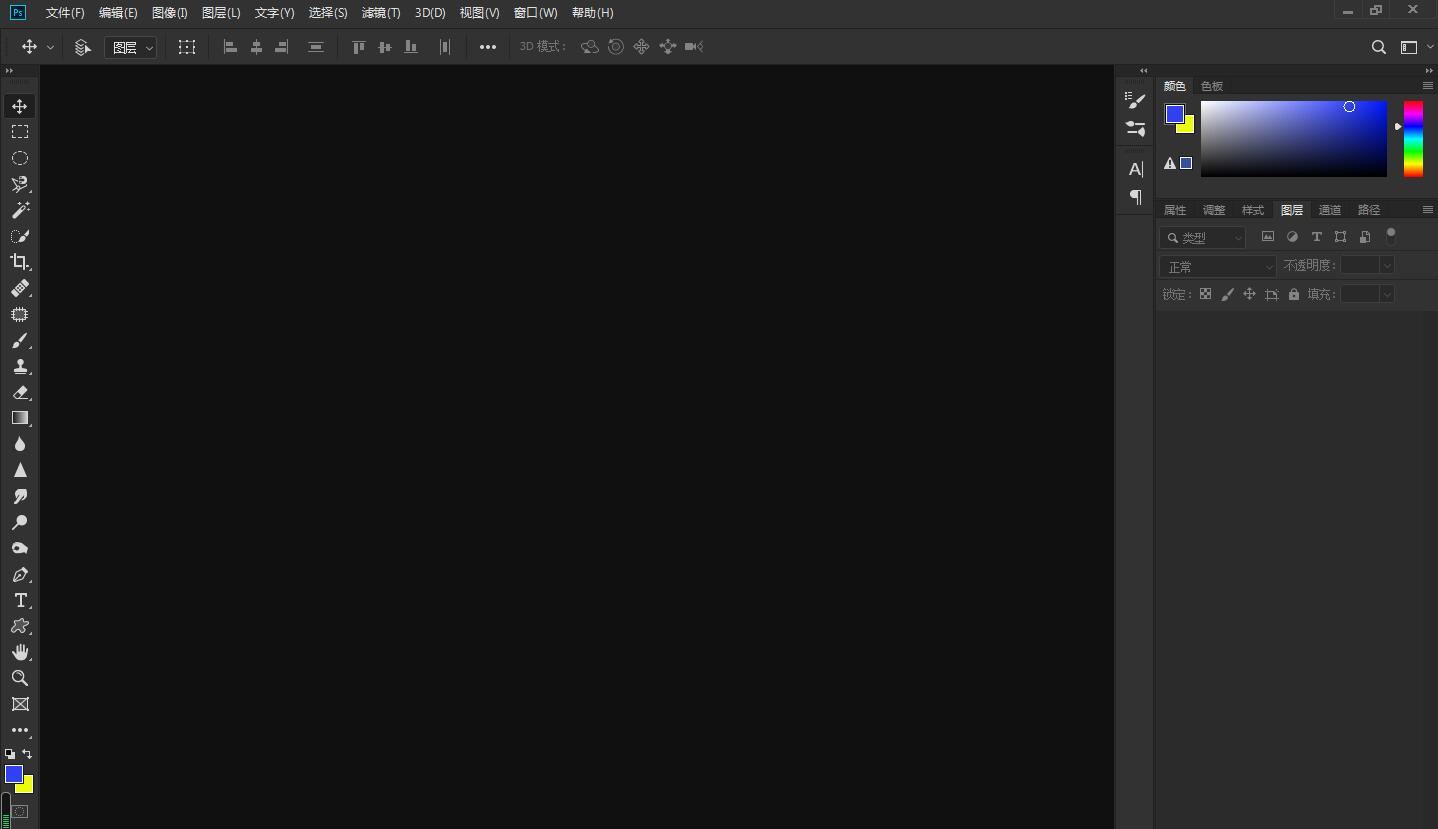Toggle Quick Mask mode
Viewport: 1438px width, 829px height.
(x=19, y=811)
